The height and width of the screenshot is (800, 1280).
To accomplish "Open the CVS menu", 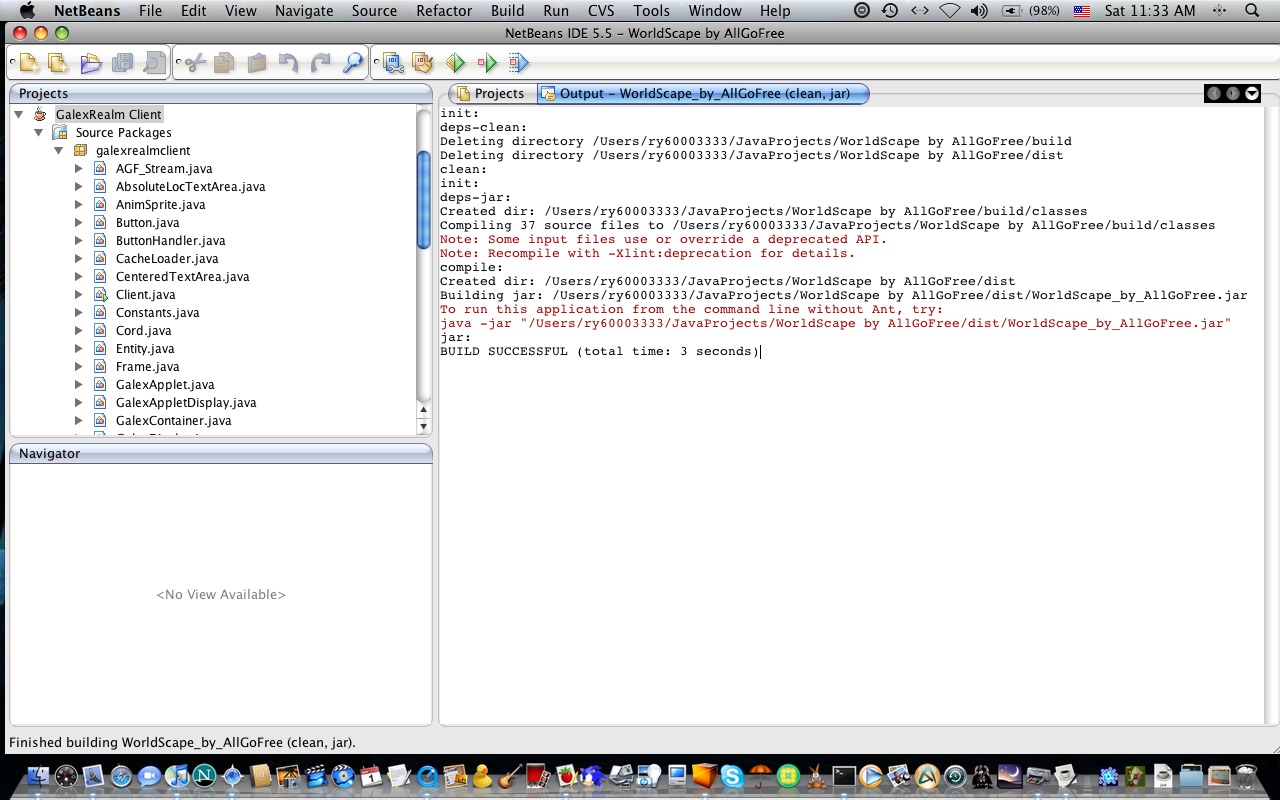I will (x=601, y=11).
